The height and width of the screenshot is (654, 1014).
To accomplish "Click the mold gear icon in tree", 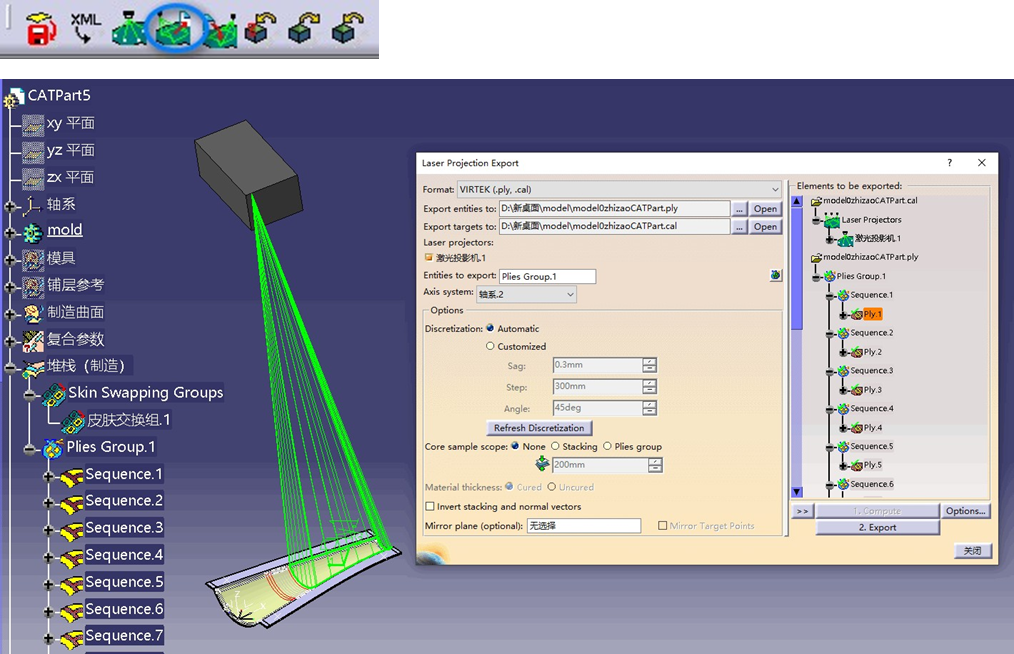I will [32, 232].
